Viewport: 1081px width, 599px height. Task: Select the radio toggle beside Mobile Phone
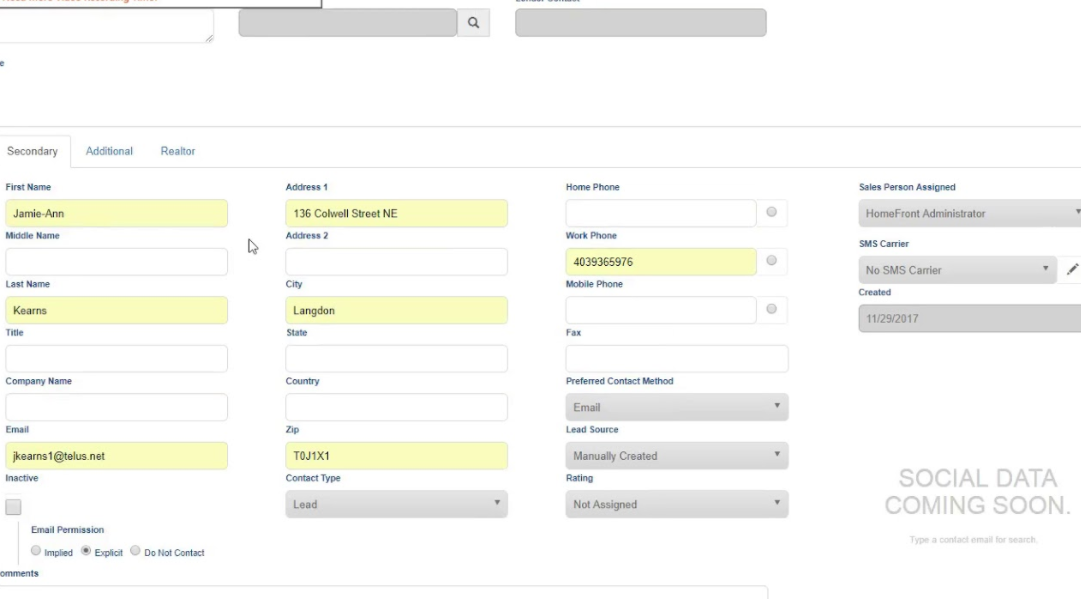click(770, 310)
